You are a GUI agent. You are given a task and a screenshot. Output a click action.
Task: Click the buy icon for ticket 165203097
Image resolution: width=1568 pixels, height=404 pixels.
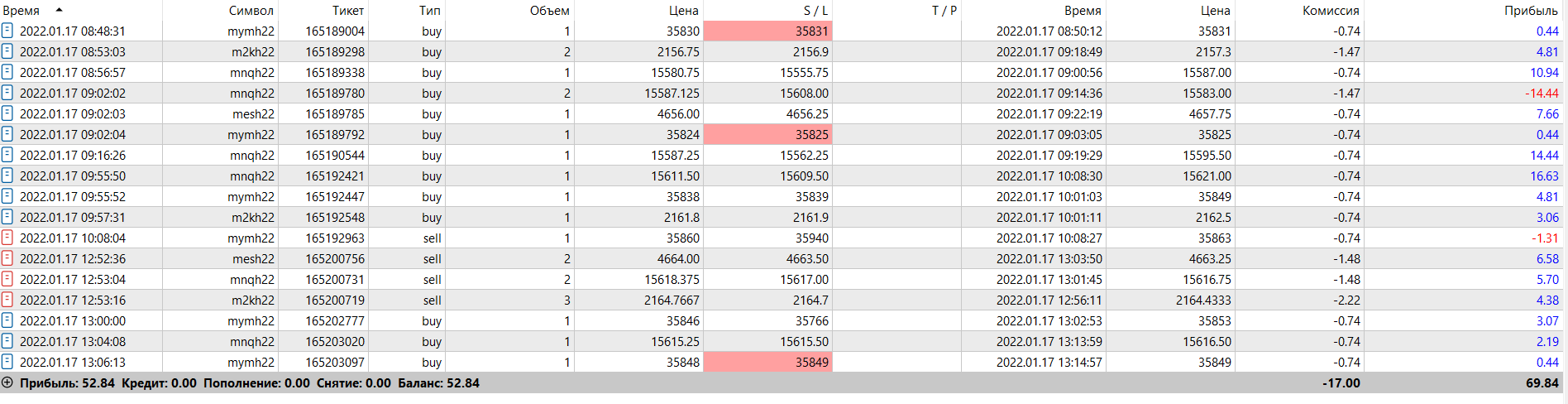pyautogui.click(x=7, y=362)
